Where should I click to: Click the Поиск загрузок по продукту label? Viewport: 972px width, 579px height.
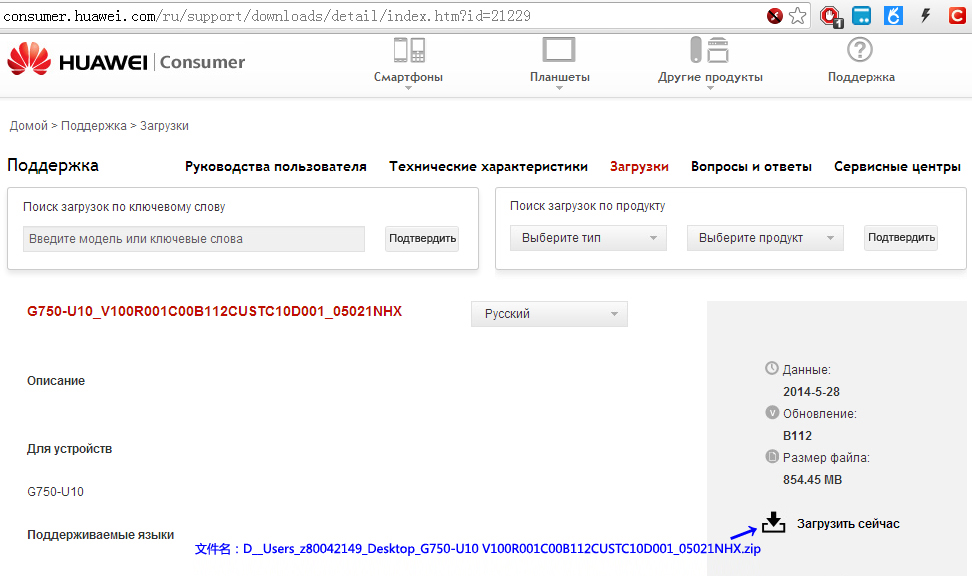point(588,206)
